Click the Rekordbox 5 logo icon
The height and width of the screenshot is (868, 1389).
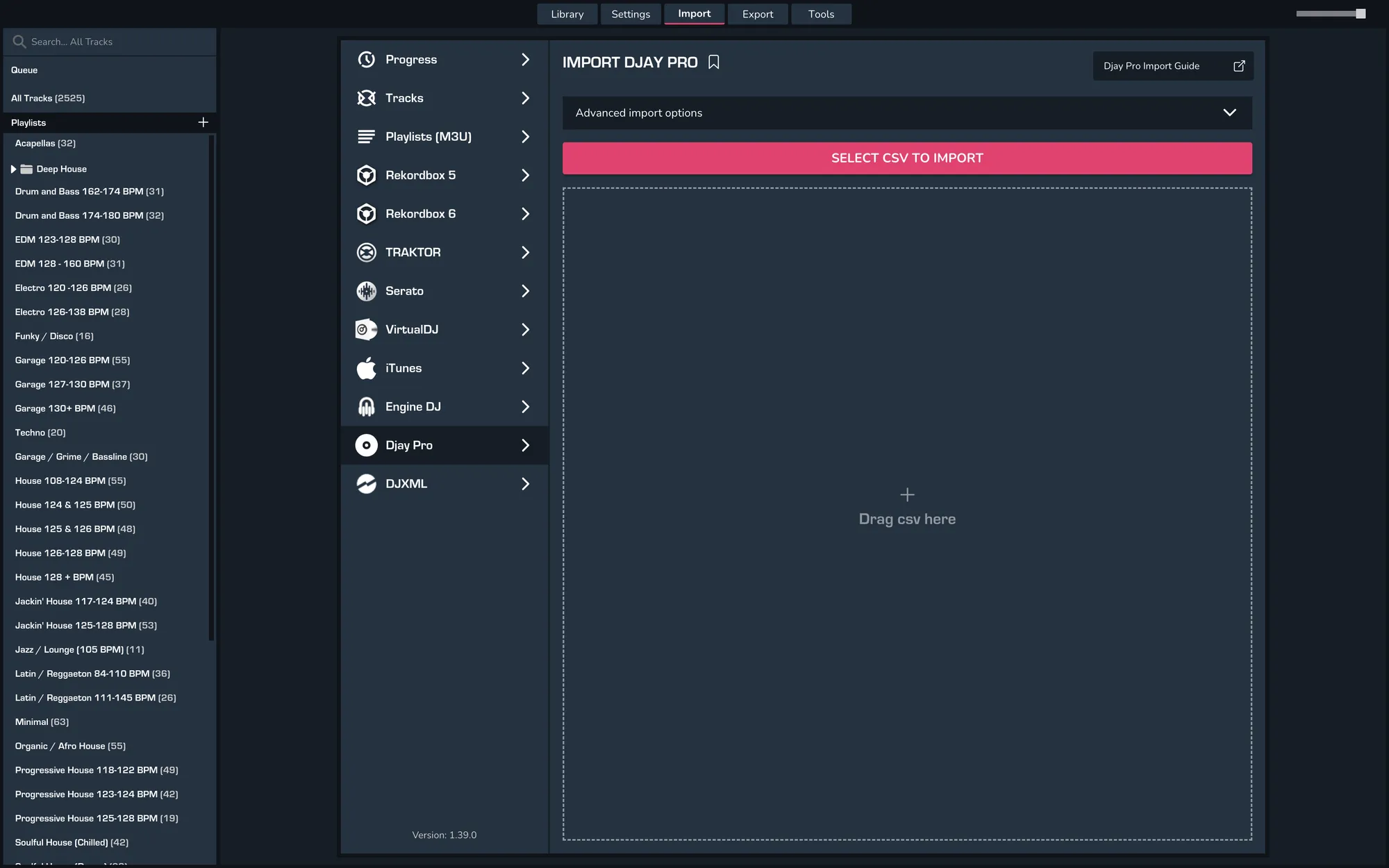point(366,175)
